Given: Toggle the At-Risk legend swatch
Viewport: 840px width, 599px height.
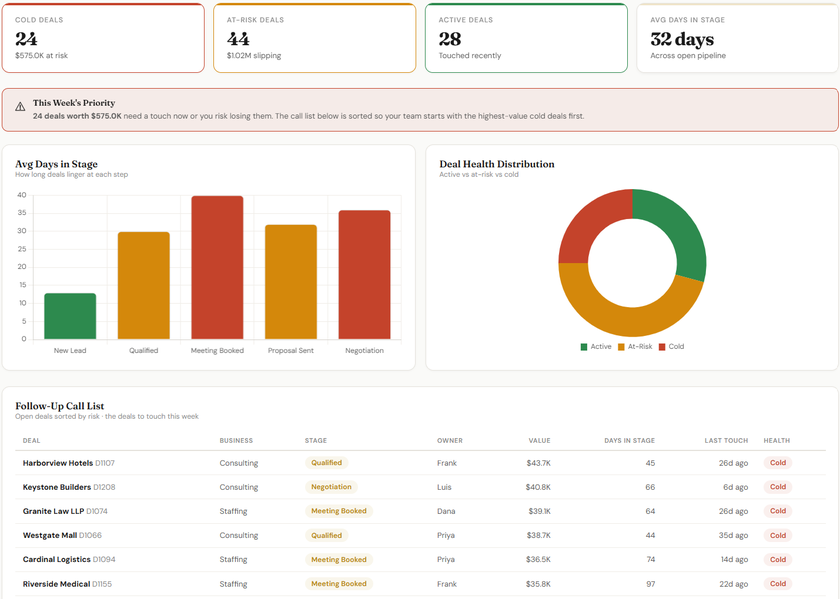Looking at the screenshot, I should (621, 347).
